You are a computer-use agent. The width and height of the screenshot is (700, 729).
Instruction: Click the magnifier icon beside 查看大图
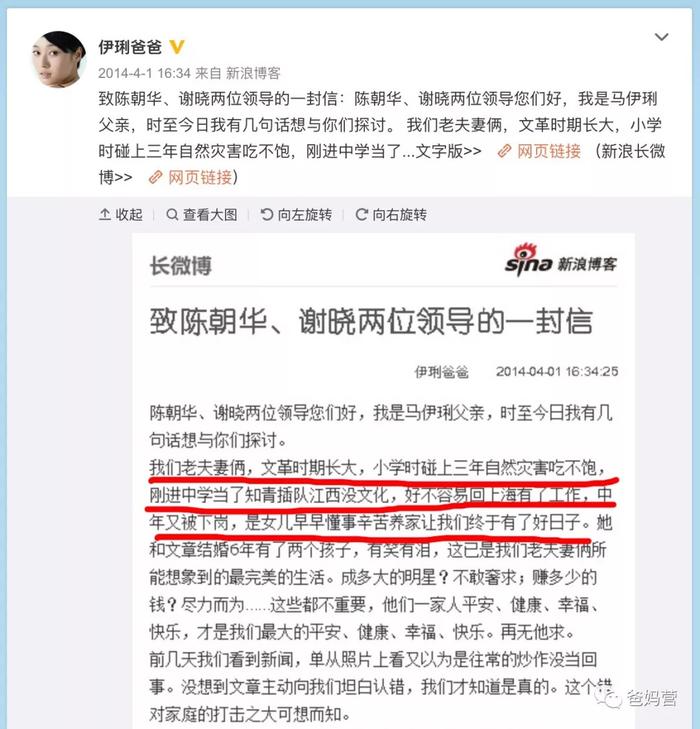[x=172, y=214]
